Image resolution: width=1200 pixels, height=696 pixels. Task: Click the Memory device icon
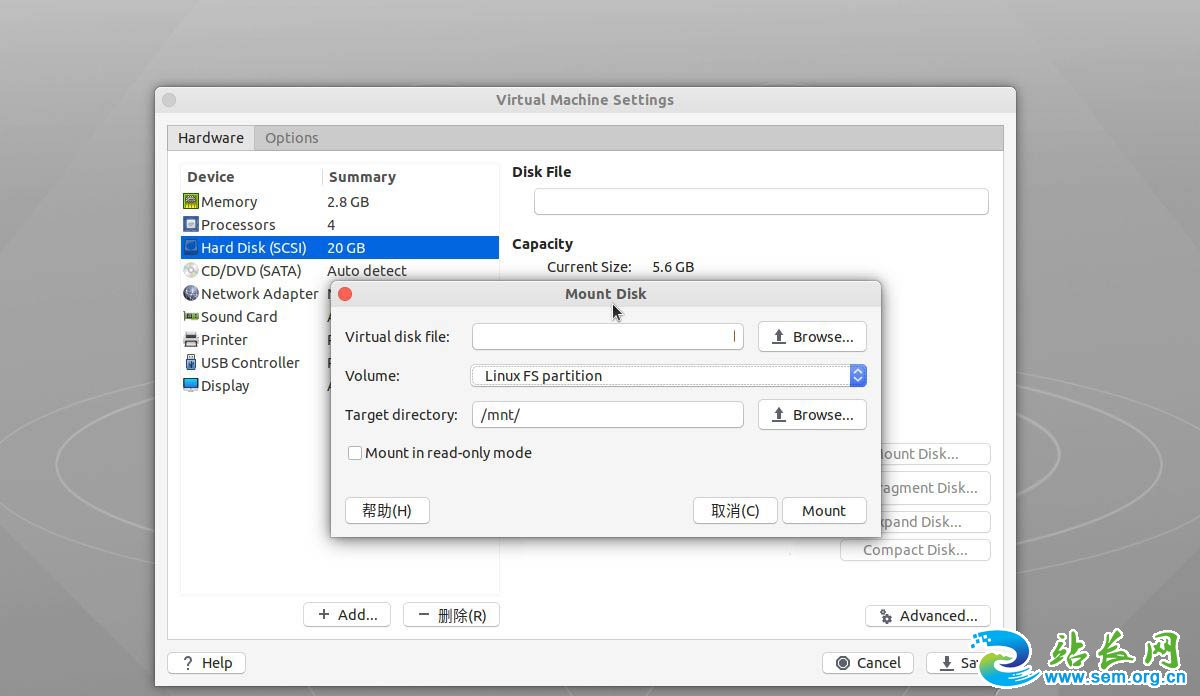point(191,202)
